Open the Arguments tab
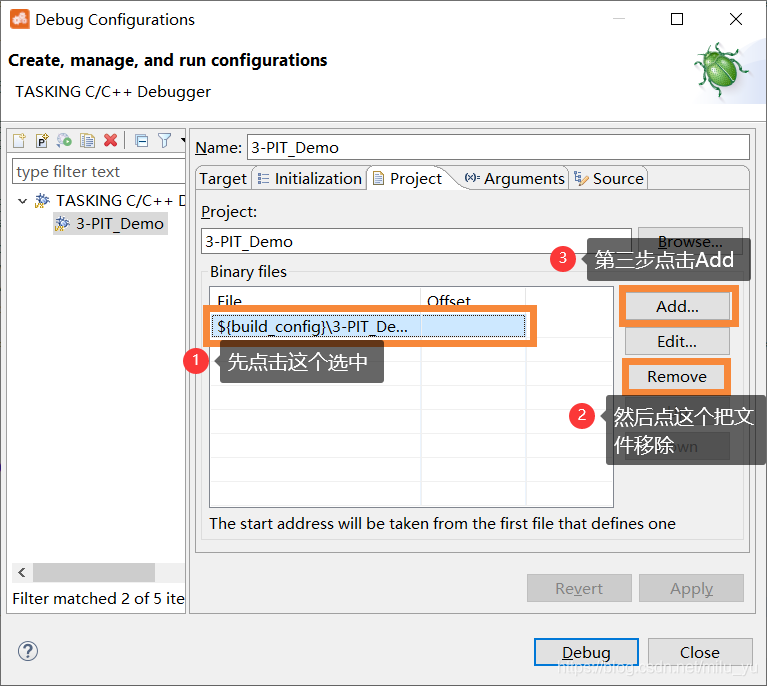The height and width of the screenshot is (686, 767). pos(515,179)
